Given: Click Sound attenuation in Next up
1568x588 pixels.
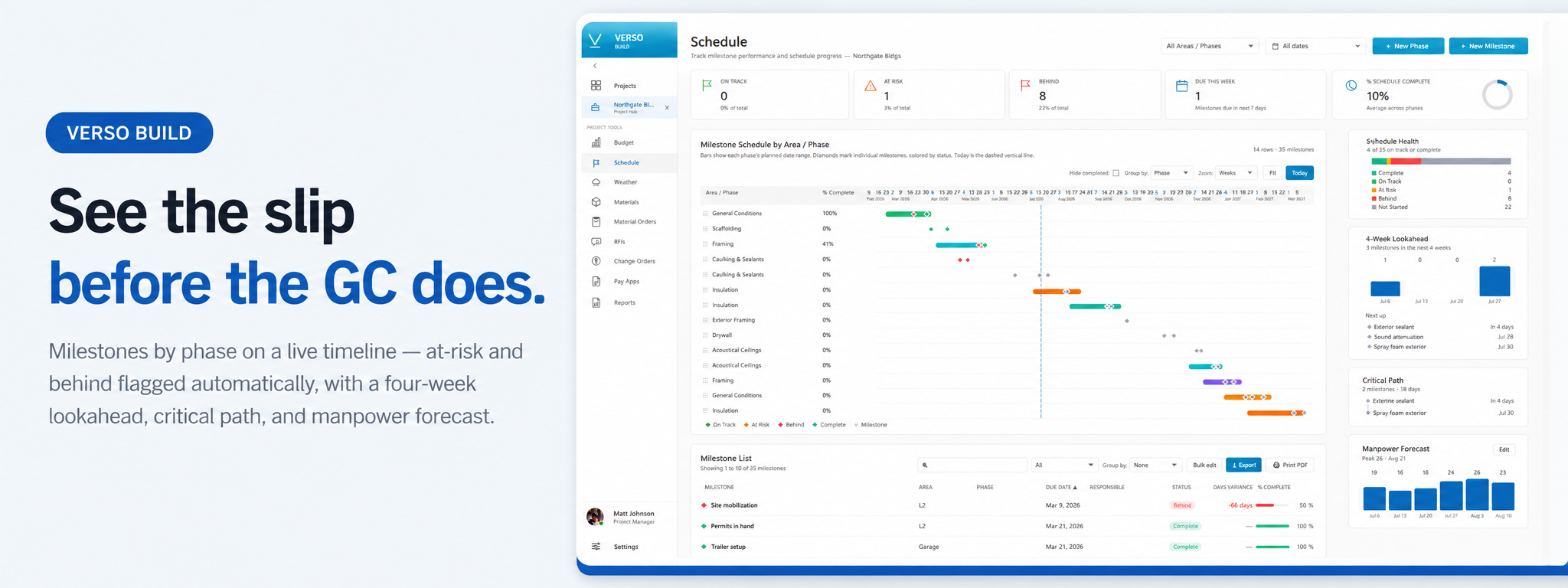Looking at the screenshot, I should point(1398,337).
